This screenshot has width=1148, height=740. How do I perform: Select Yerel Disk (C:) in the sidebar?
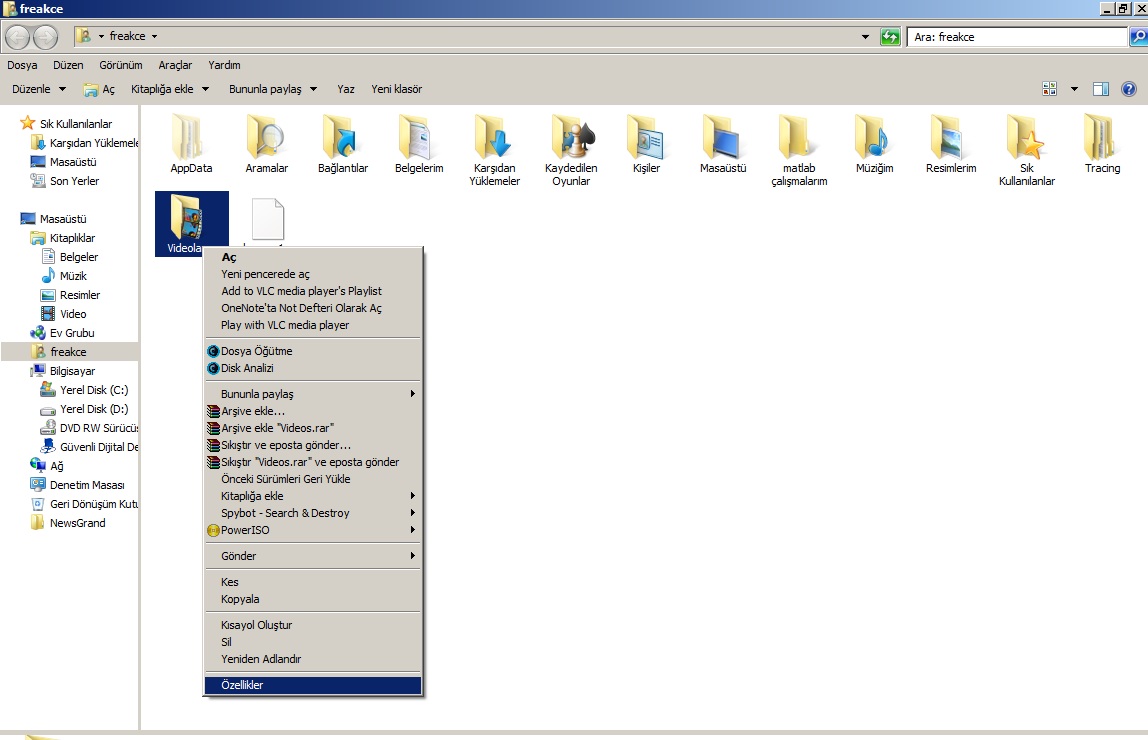coord(93,390)
